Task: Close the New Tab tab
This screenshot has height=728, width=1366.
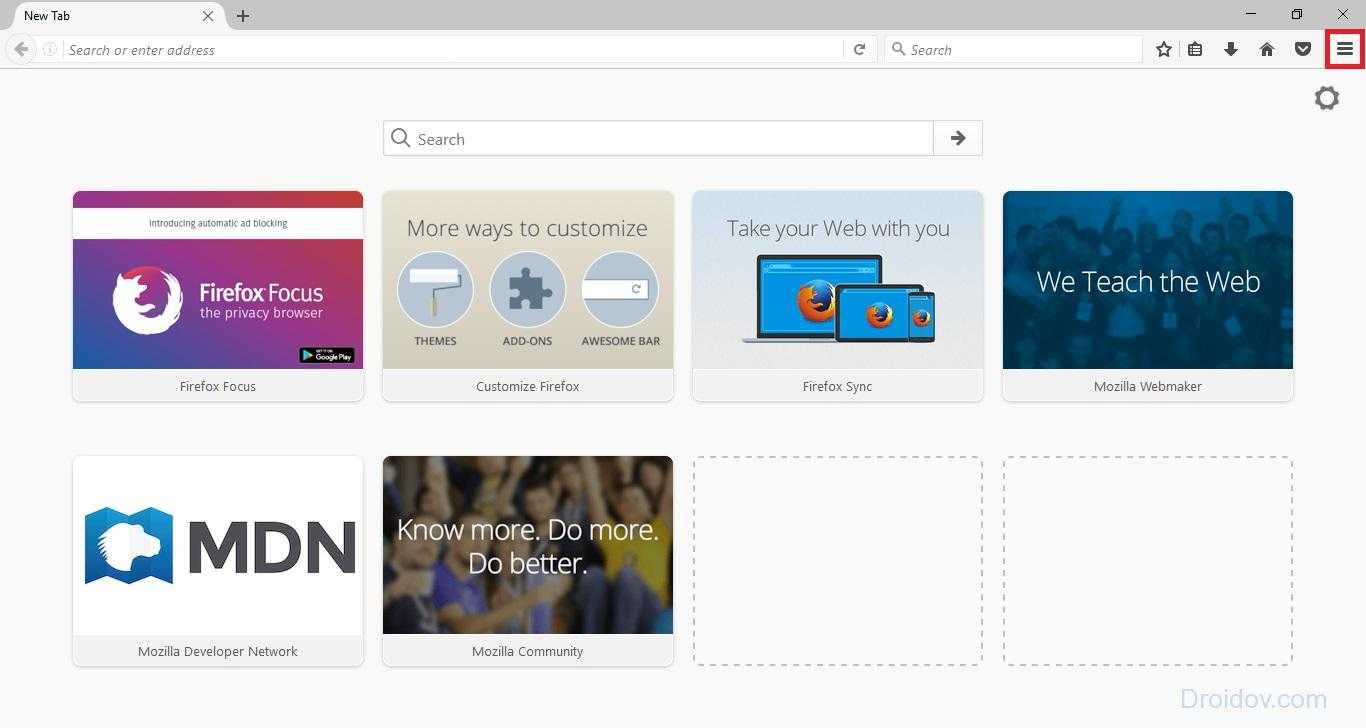Action: [208, 16]
